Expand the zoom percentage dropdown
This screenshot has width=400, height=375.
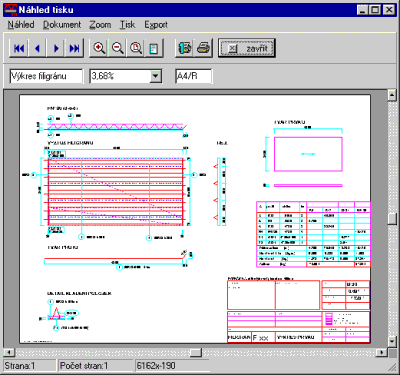(x=155, y=76)
